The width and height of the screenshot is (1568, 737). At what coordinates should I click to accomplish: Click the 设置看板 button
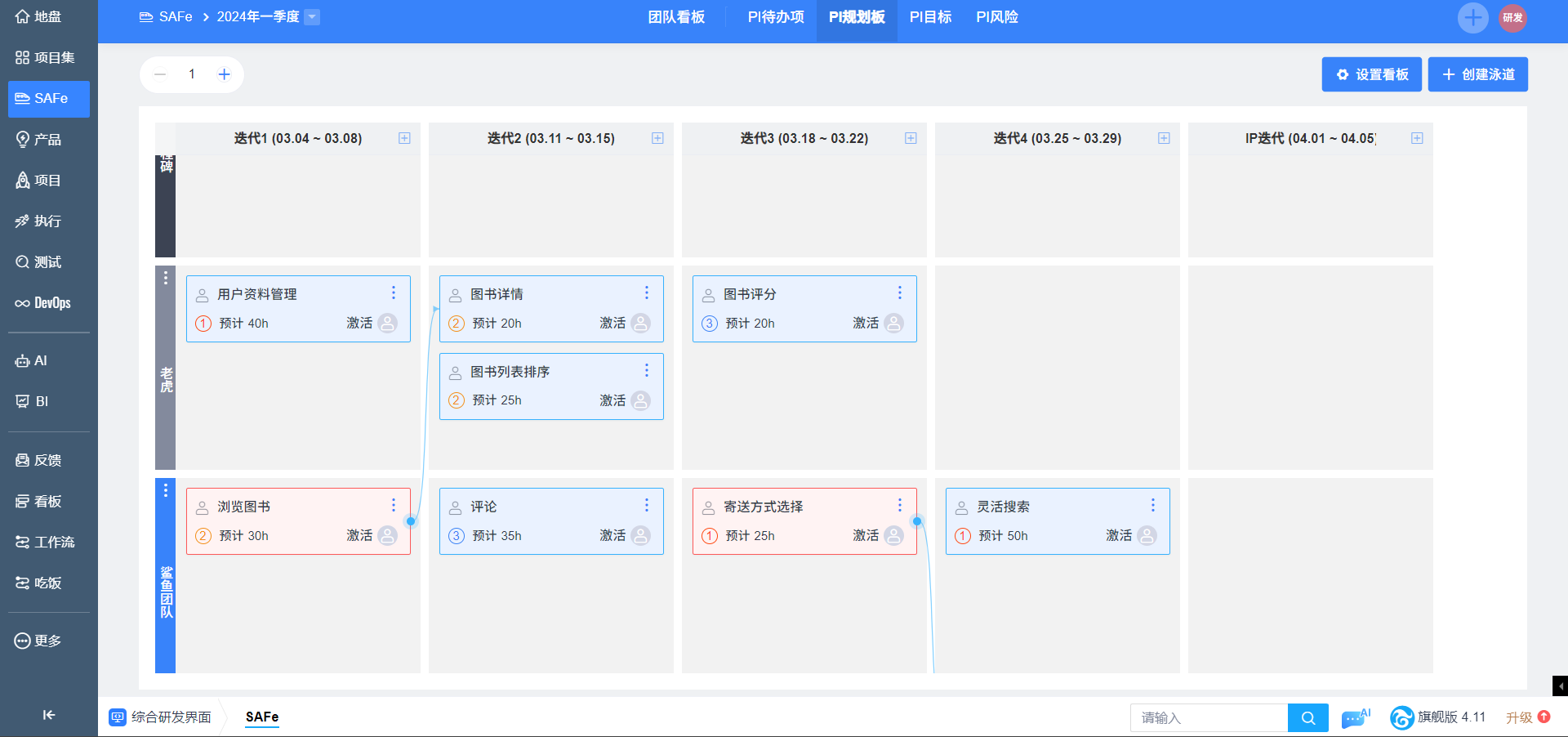click(1371, 74)
